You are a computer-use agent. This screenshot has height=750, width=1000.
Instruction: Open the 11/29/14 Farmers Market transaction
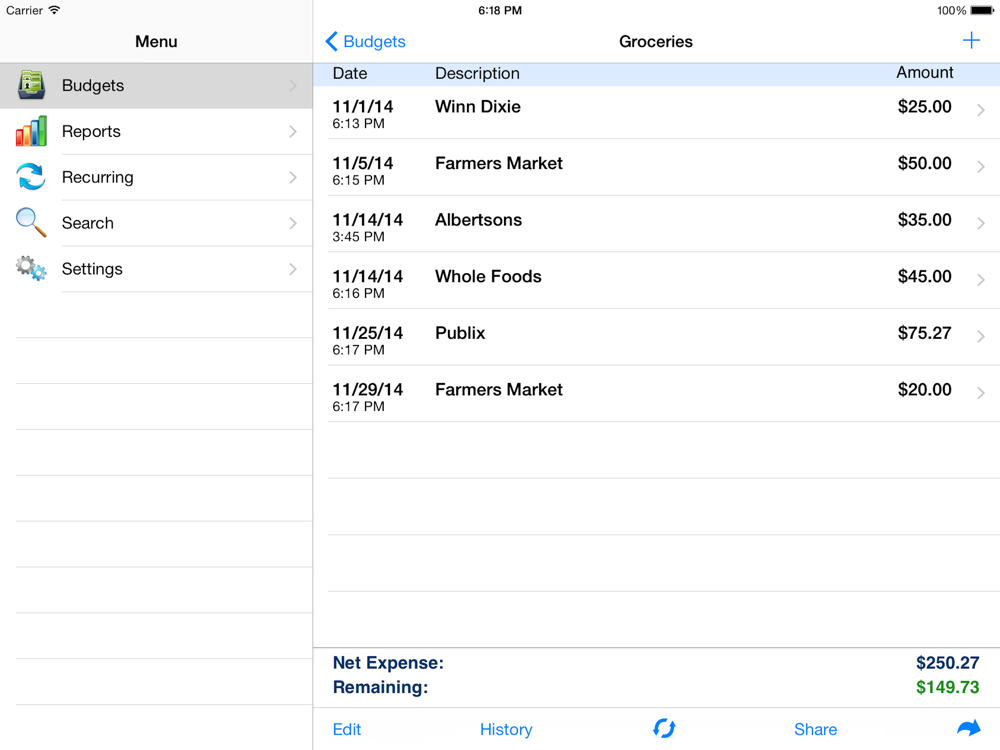[x=656, y=393]
